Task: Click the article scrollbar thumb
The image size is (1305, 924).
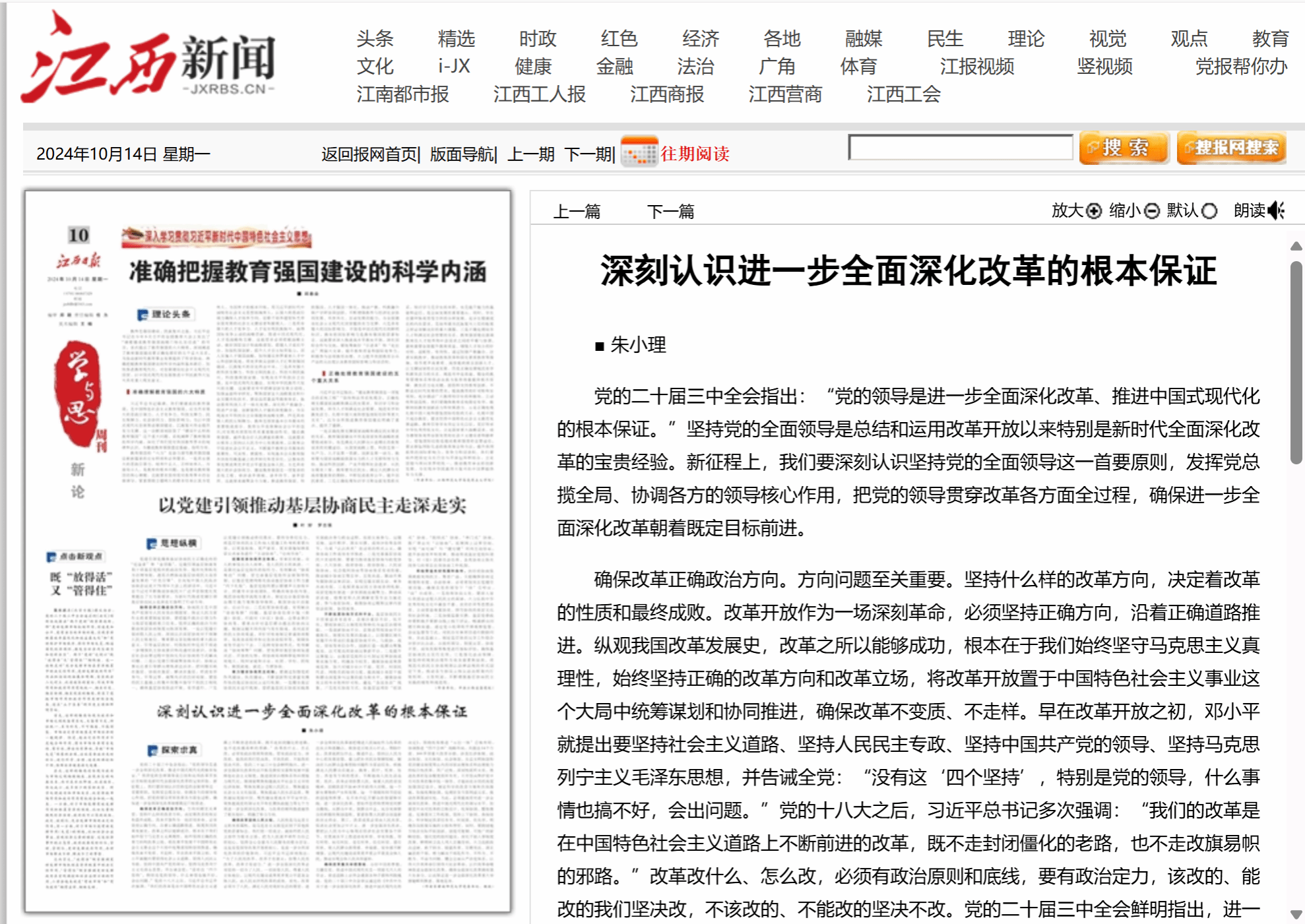Action: coord(1296,363)
